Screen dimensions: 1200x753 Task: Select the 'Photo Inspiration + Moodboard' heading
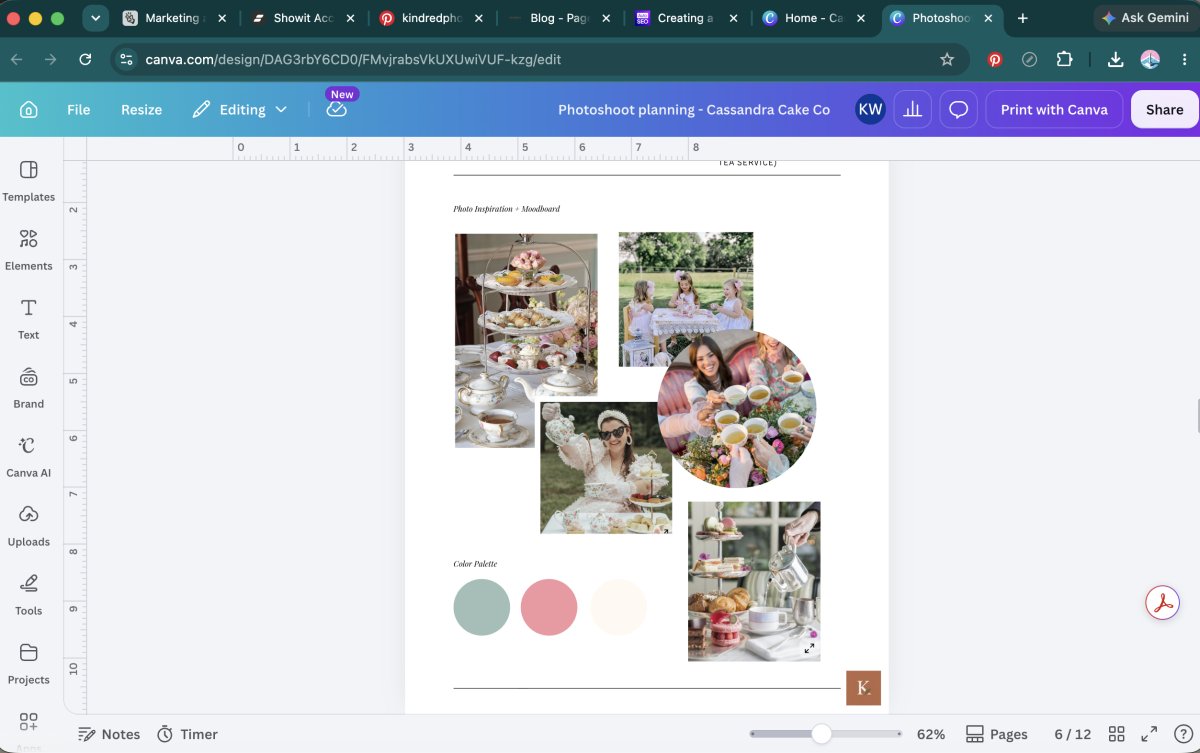coord(506,209)
